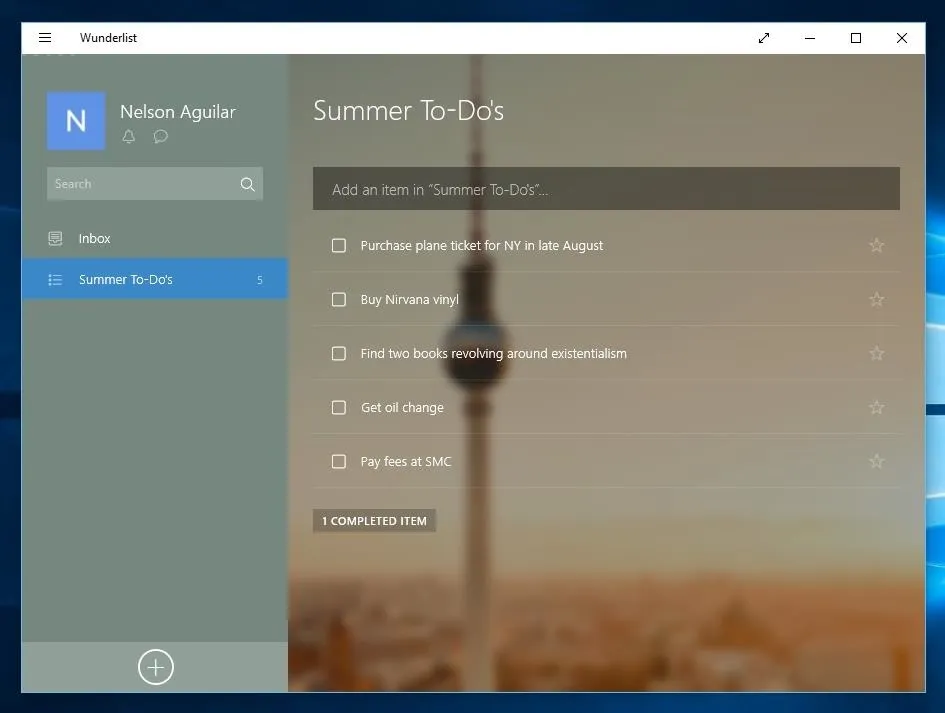This screenshot has width=945, height=713.
Task: Open the Purchase plane ticket task text
Action: 482,246
